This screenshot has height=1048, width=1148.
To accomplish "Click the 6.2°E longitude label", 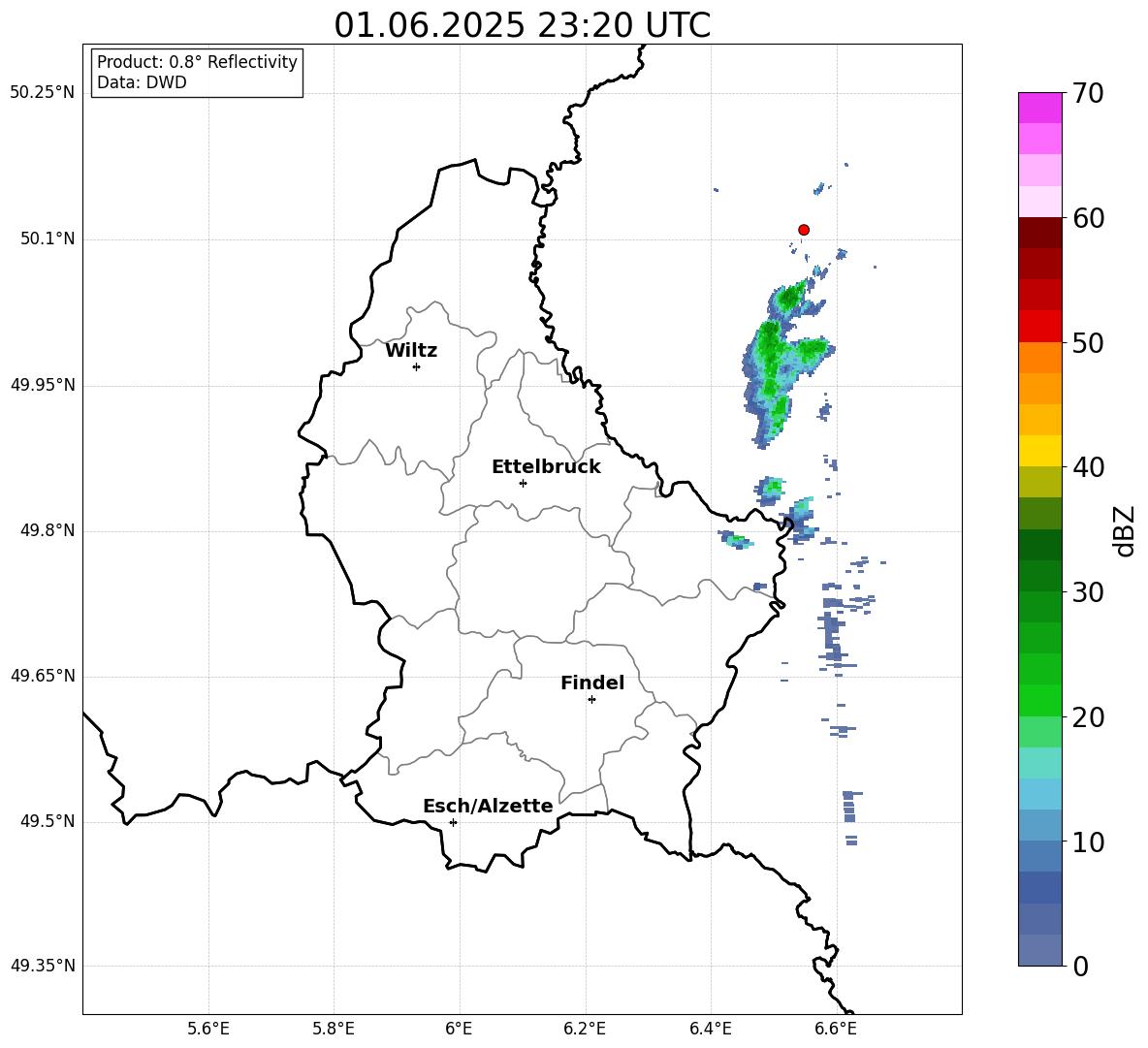I will click(585, 1029).
